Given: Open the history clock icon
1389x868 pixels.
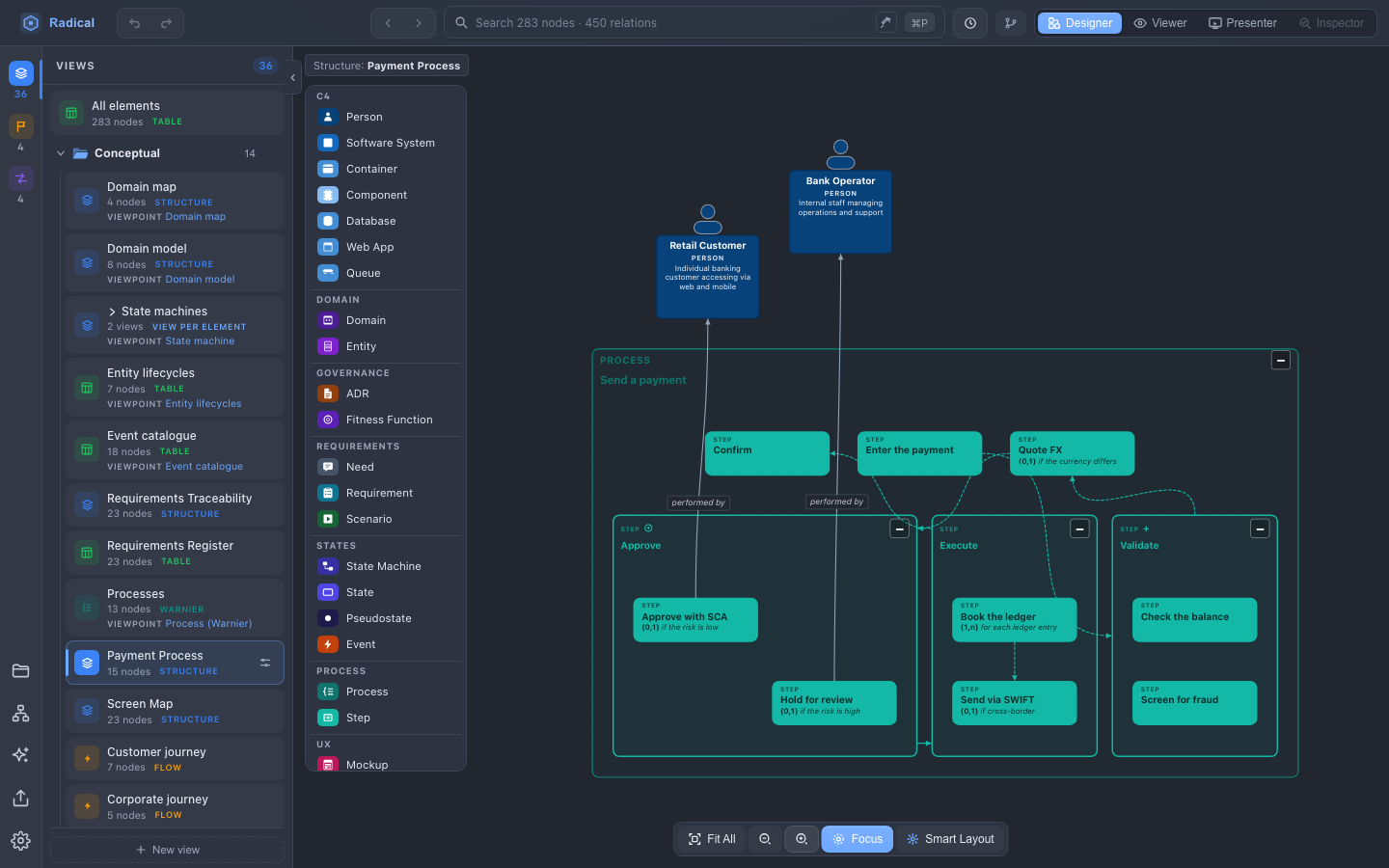Looking at the screenshot, I should [x=970, y=23].
